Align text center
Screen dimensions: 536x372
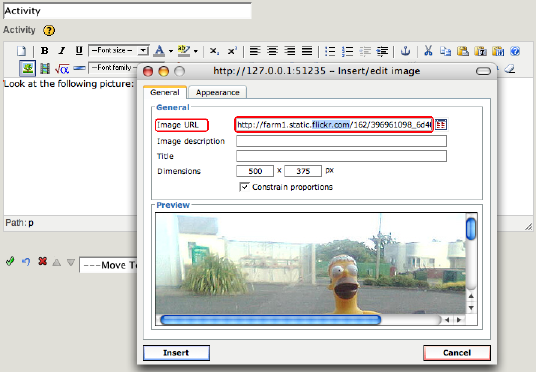[x=272, y=51]
